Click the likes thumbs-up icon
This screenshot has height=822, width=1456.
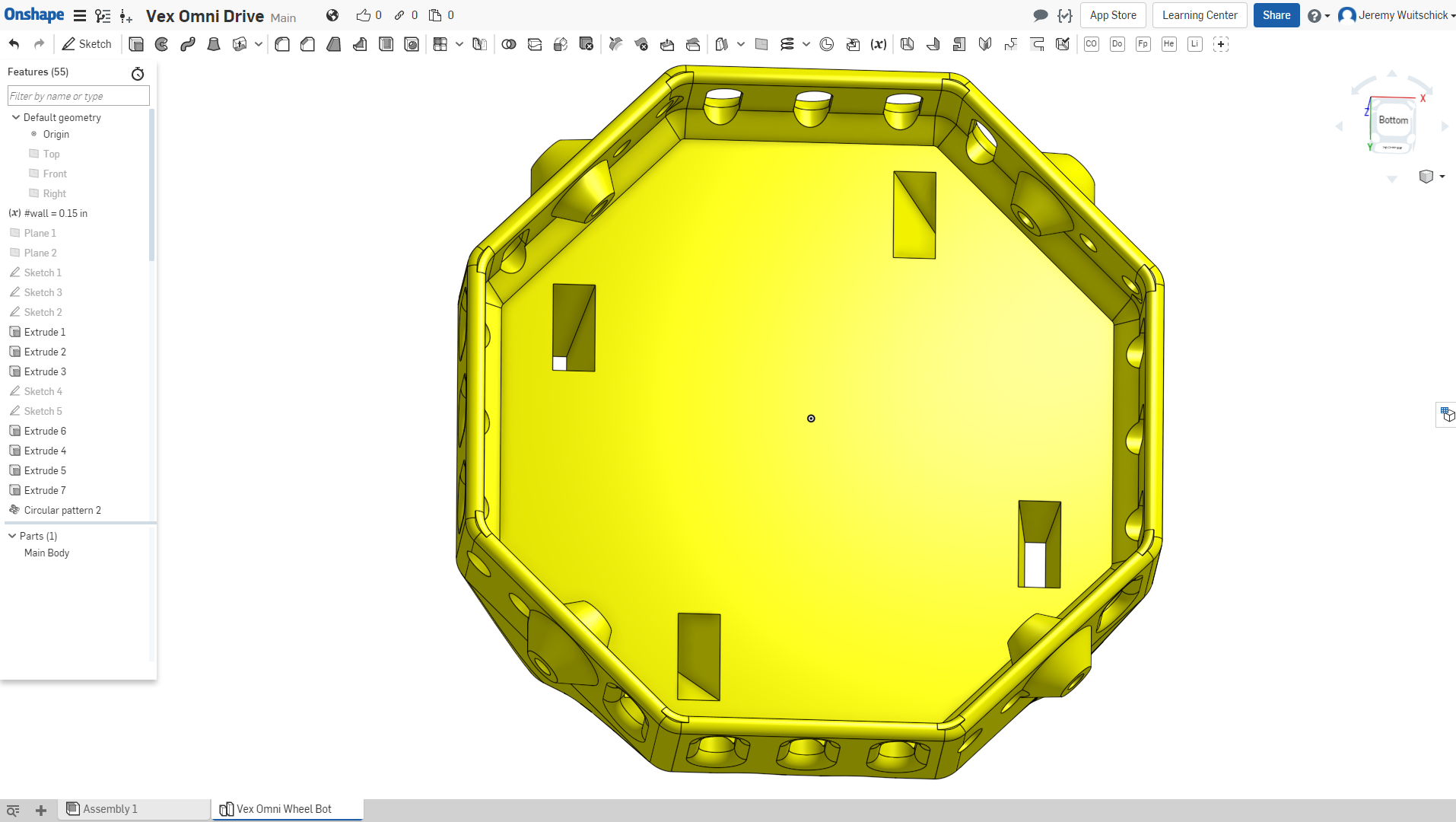364,15
